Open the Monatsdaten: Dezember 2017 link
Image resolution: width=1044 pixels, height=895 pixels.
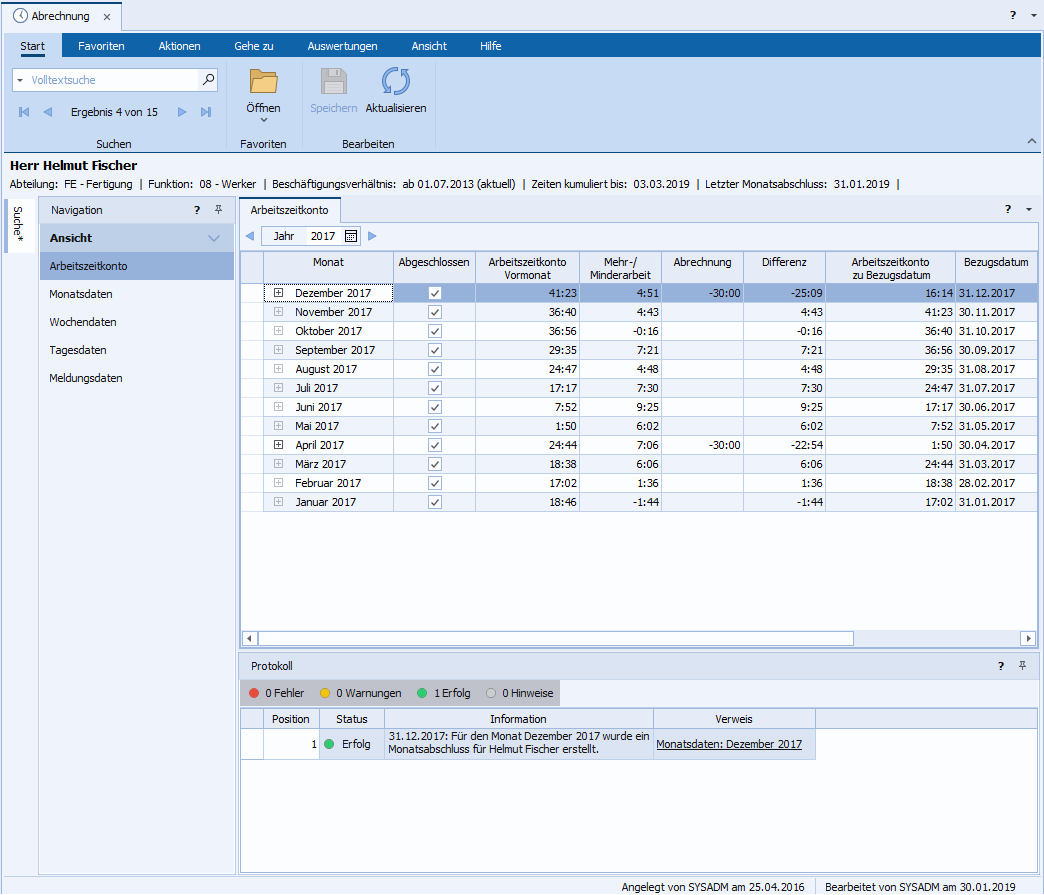[x=729, y=744]
